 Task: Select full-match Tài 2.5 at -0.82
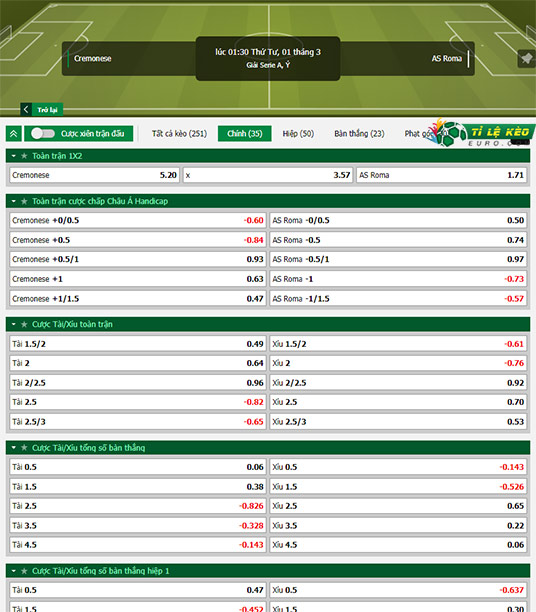pyautogui.click(x=138, y=402)
